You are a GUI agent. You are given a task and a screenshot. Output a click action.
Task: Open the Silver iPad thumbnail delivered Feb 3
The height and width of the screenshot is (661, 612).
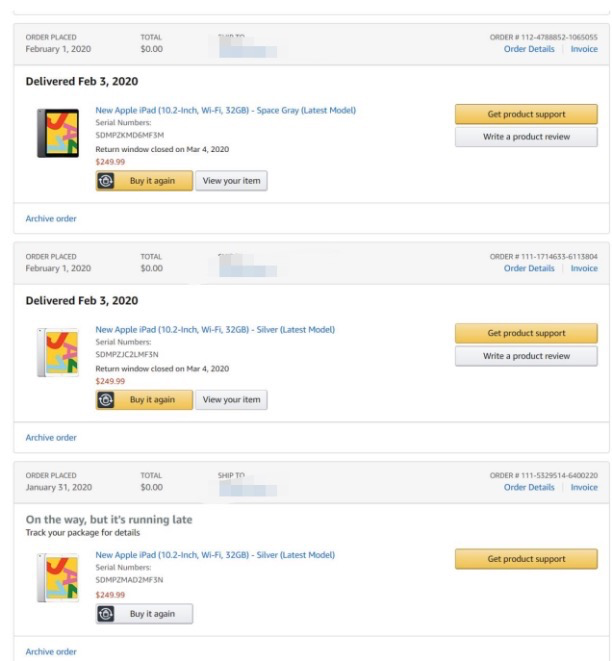coord(58,352)
